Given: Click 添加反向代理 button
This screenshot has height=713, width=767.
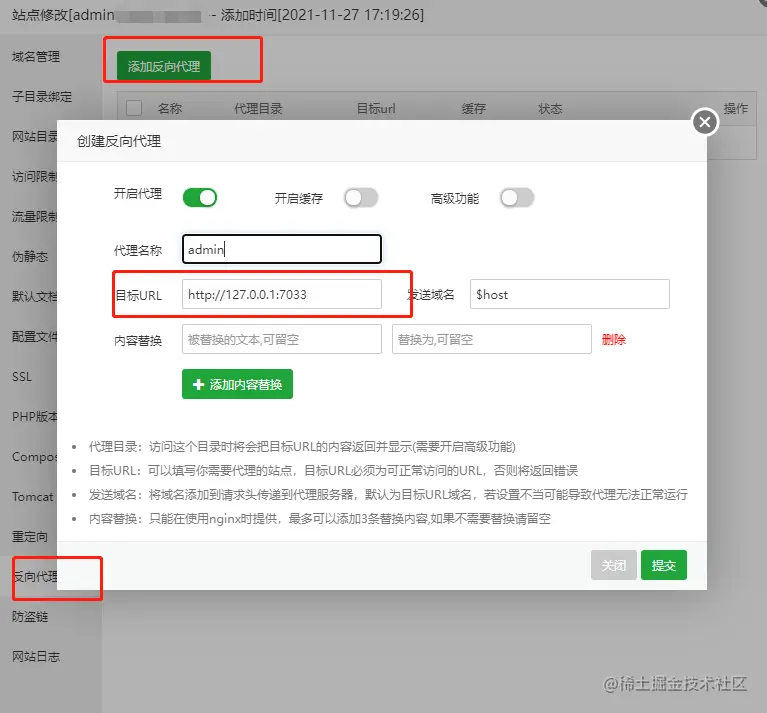Looking at the screenshot, I should point(164,66).
